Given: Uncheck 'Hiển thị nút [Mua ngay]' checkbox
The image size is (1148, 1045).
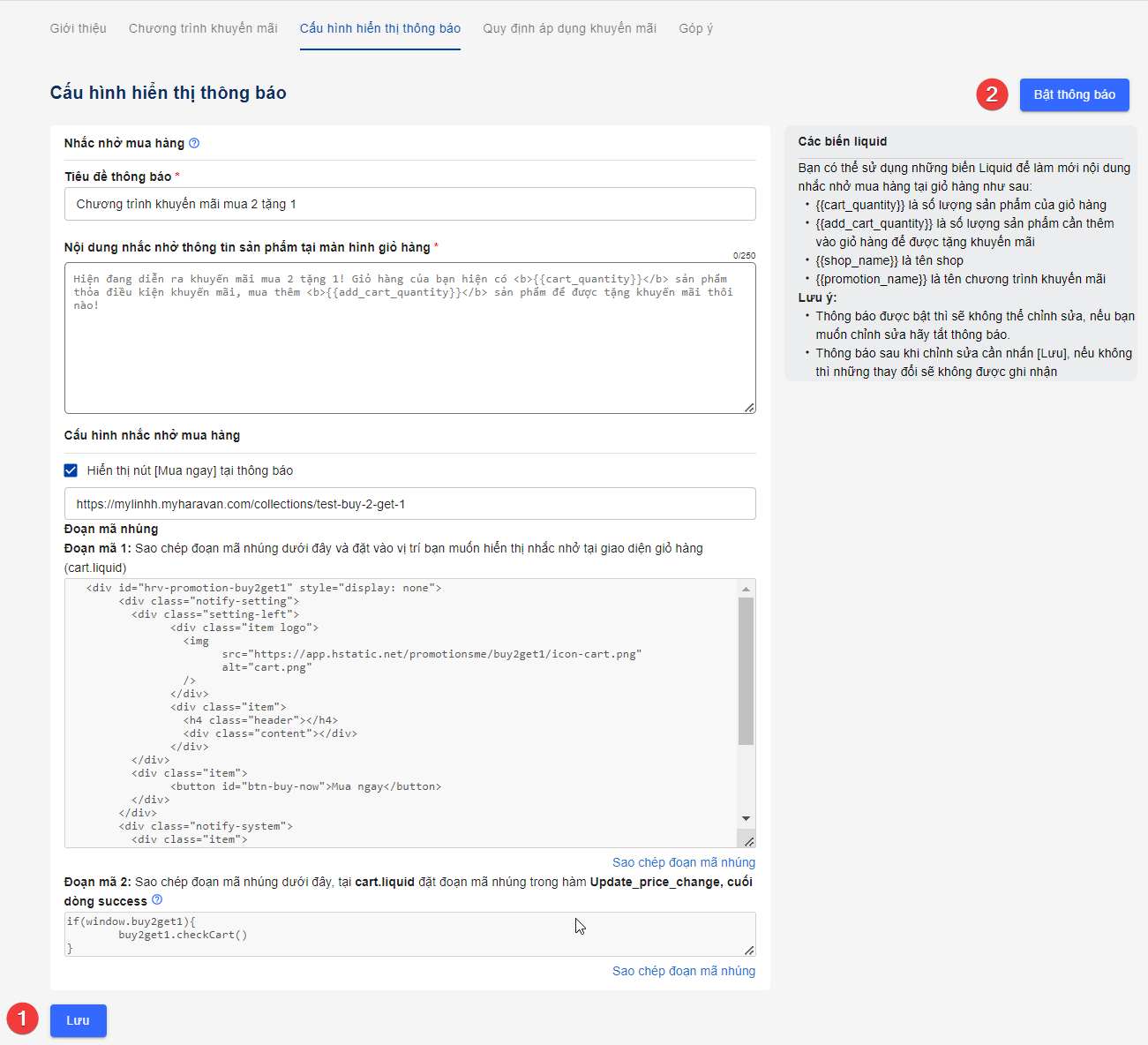Looking at the screenshot, I should click(71, 470).
